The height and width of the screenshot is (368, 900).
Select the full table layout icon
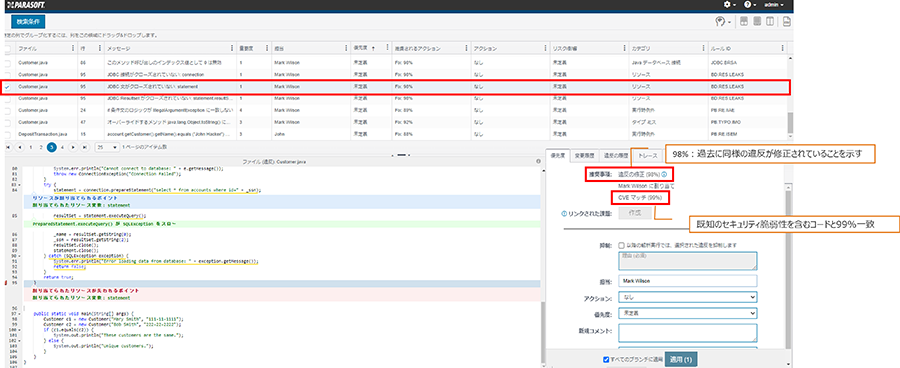point(757,22)
